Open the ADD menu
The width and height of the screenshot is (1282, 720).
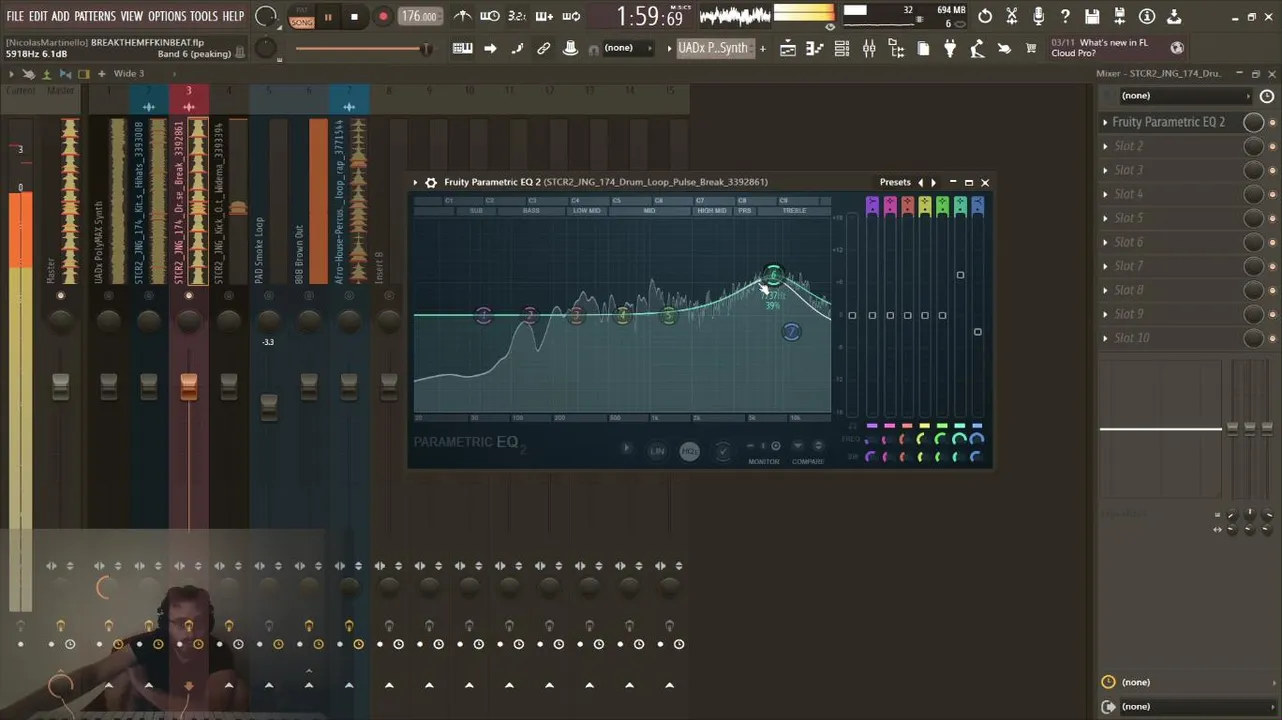[x=61, y=16]
